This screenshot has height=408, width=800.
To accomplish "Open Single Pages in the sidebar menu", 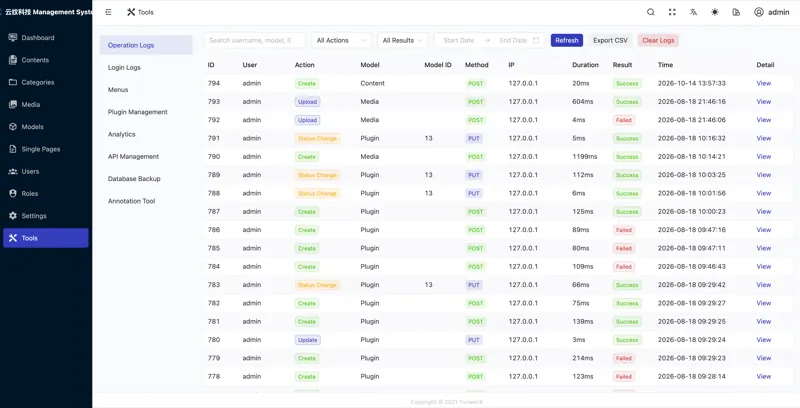I will [46, 149].
